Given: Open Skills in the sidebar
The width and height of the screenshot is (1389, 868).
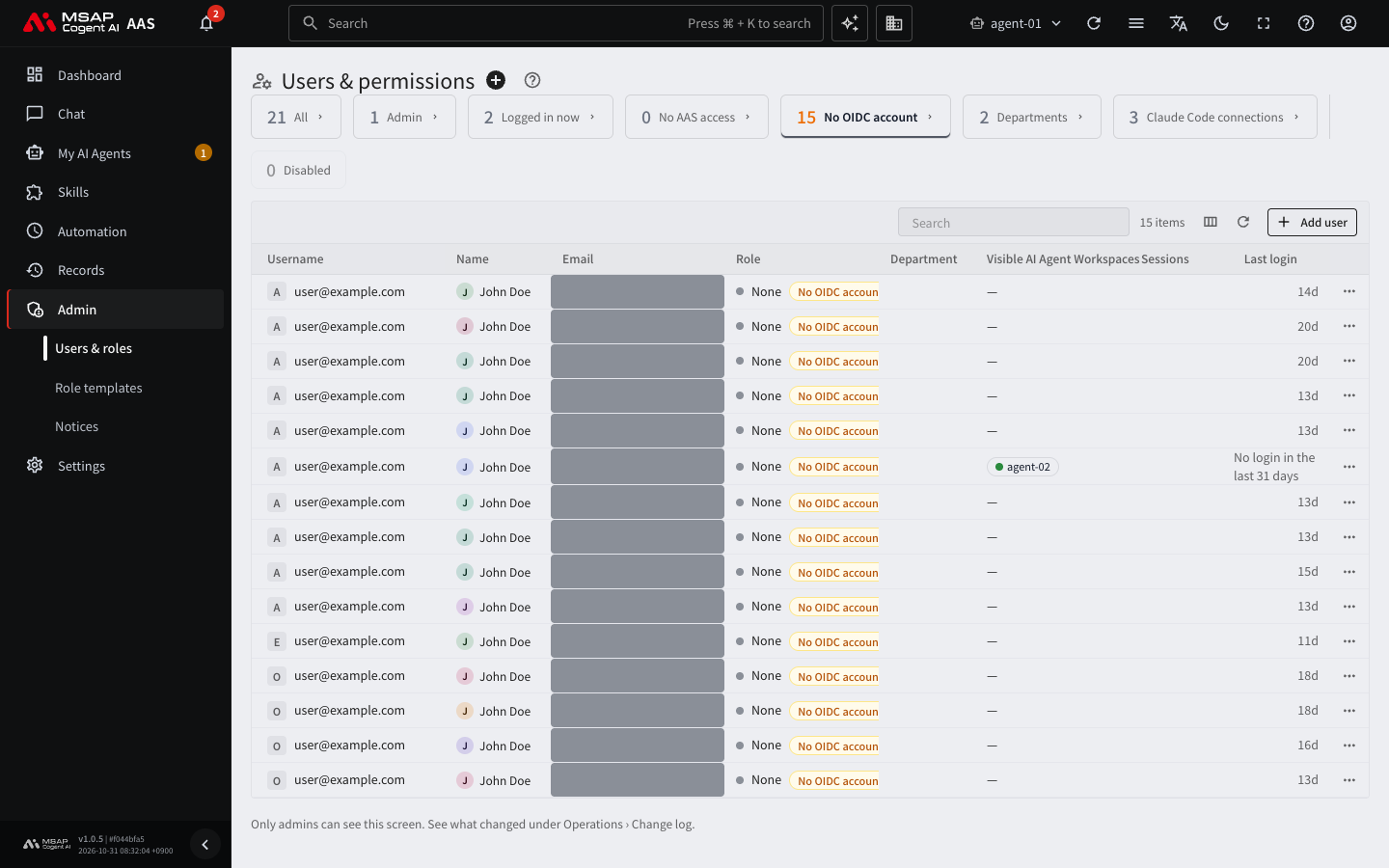Looking at the screenshot, I should point(116,192).
